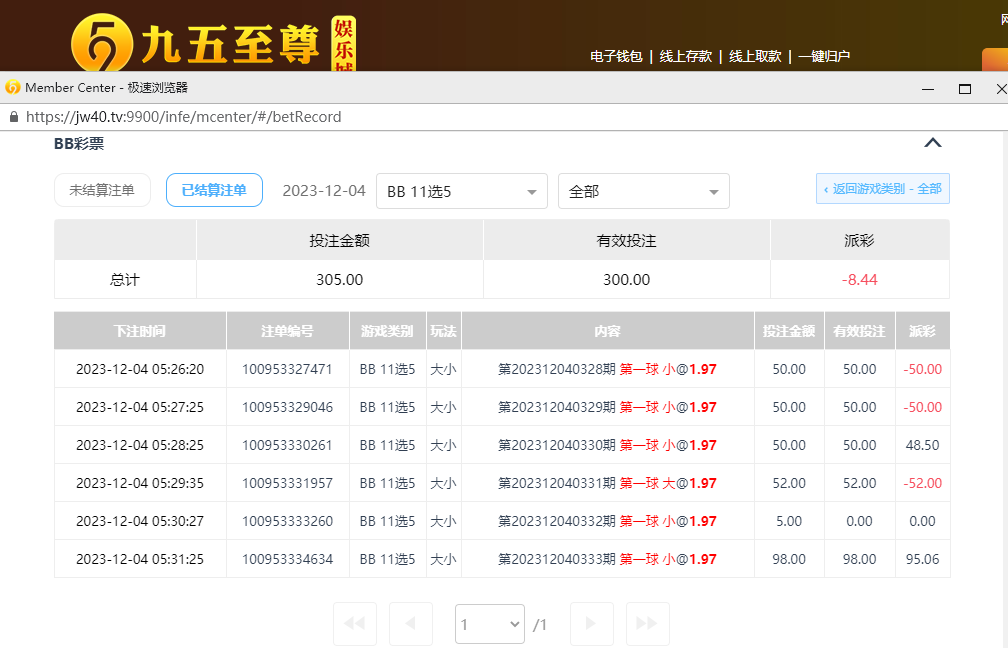Viewport: 1008px width, 648px height.
Task: Minimize the Member Center window
Action: 927,88
